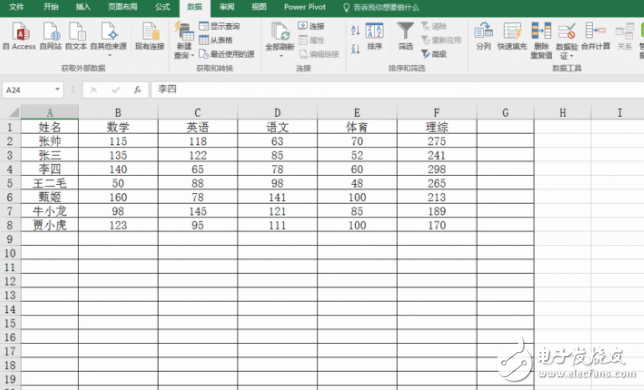Click 删除重复值 (Remove Duplicates)

(x=541, y=40)
